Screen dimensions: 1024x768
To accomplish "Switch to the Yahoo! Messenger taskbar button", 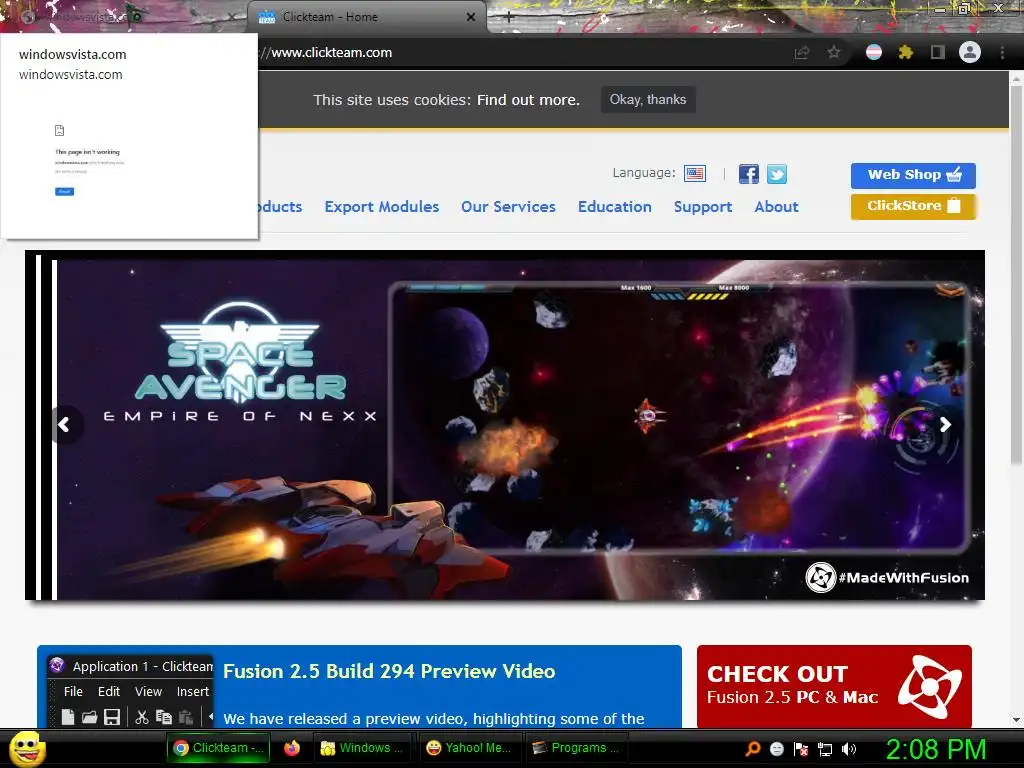I will pos(470,748).
